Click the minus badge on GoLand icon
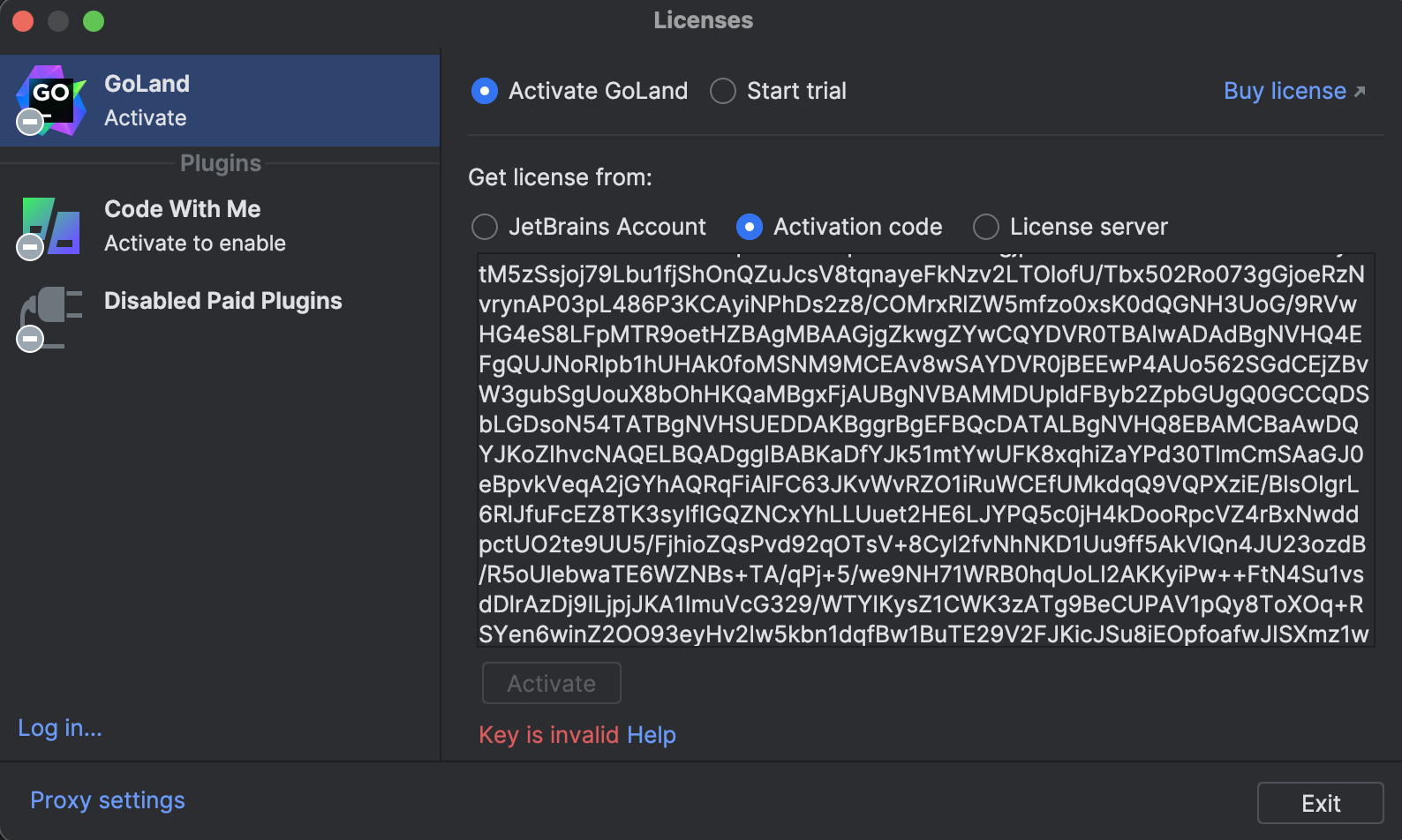 point(31,122)
